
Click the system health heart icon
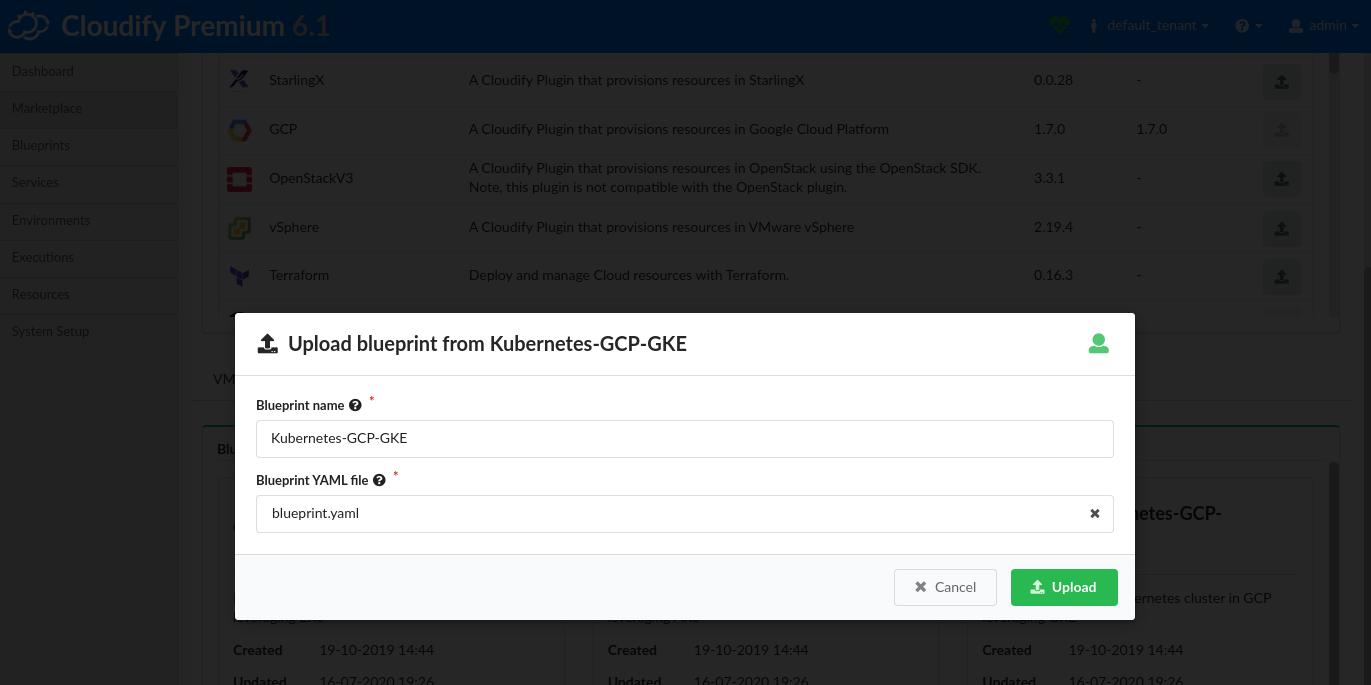pyautogui.click(x=1059, y=25)
